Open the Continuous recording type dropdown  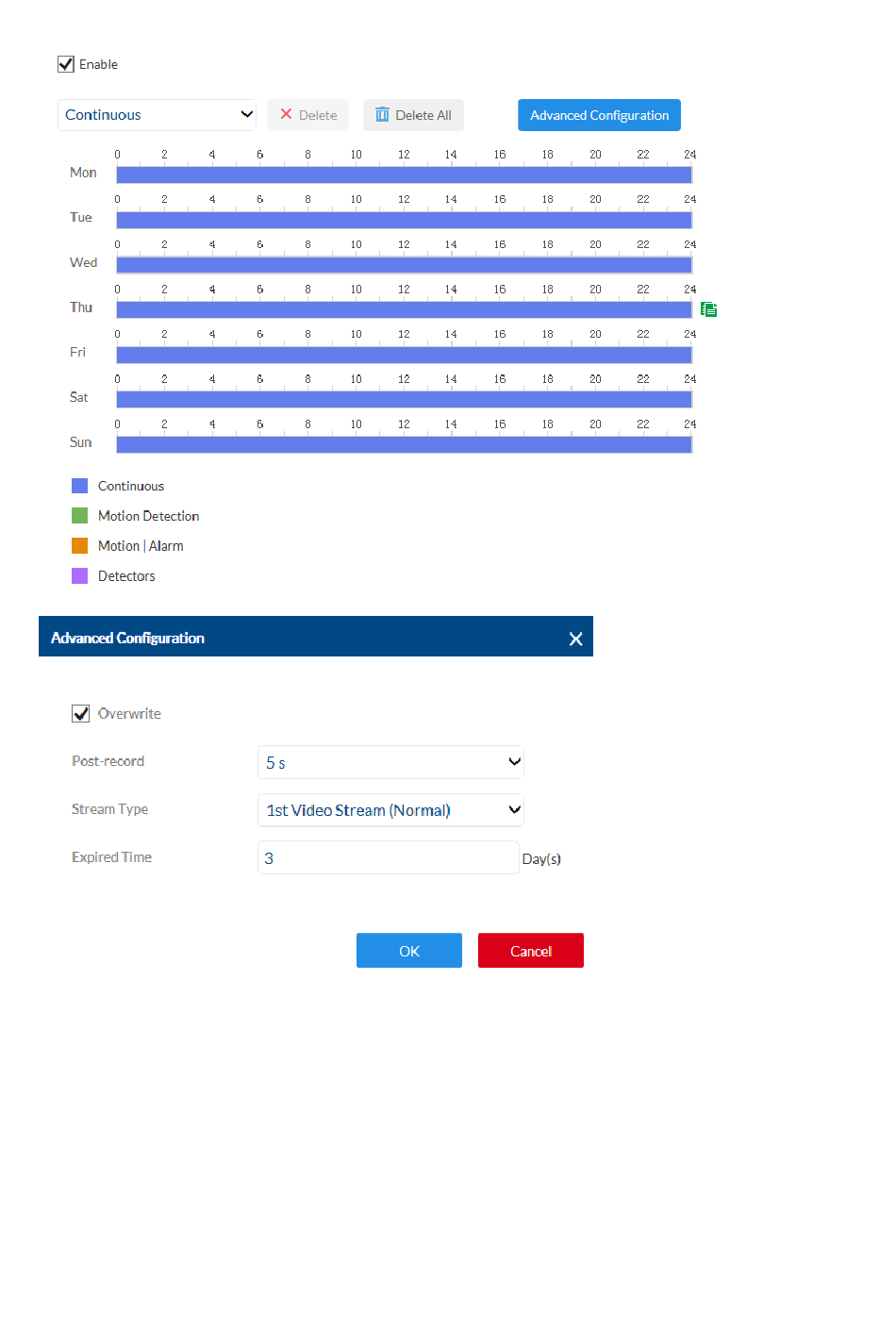(157, 115)
